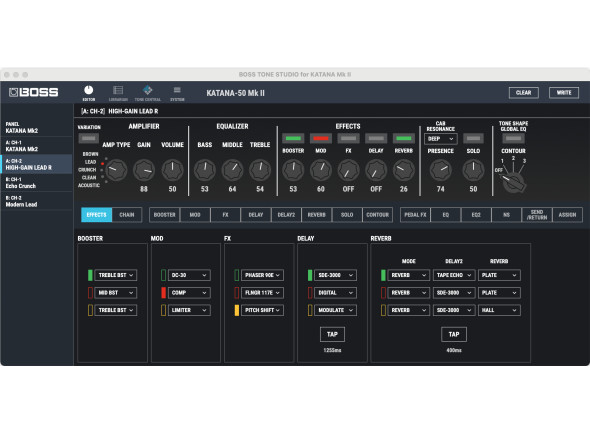The width and height of the screenshot is (590, 434).
Task: Open the Librarian icon
Action: 118,93
